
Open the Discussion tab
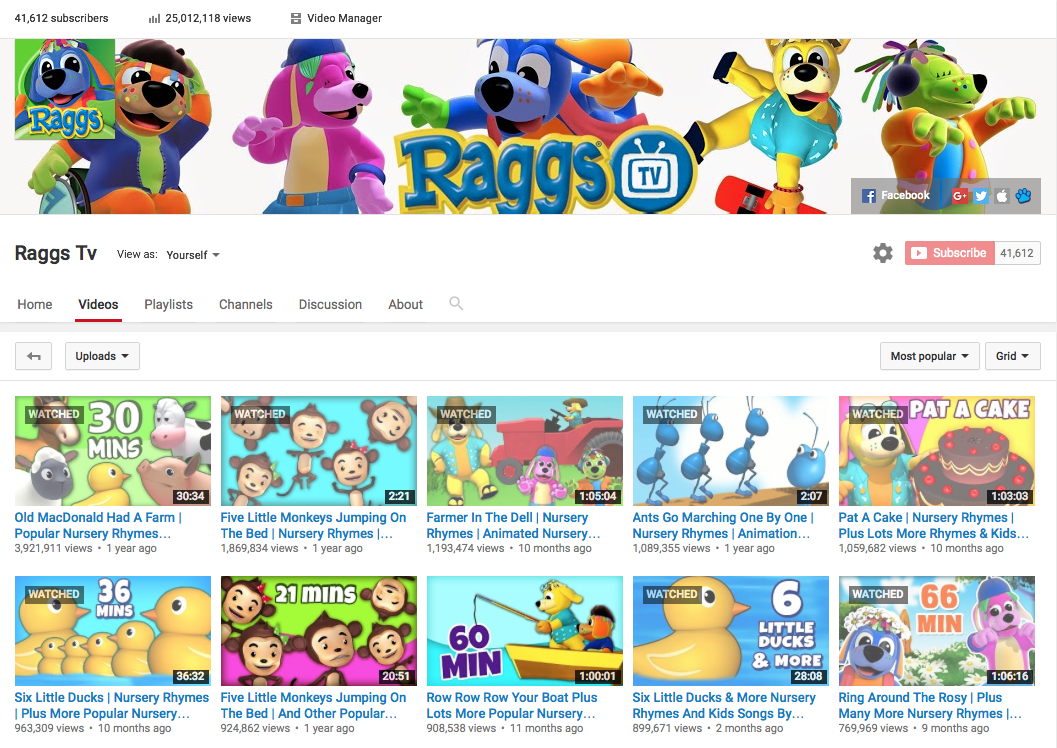(x=330, y=304)
